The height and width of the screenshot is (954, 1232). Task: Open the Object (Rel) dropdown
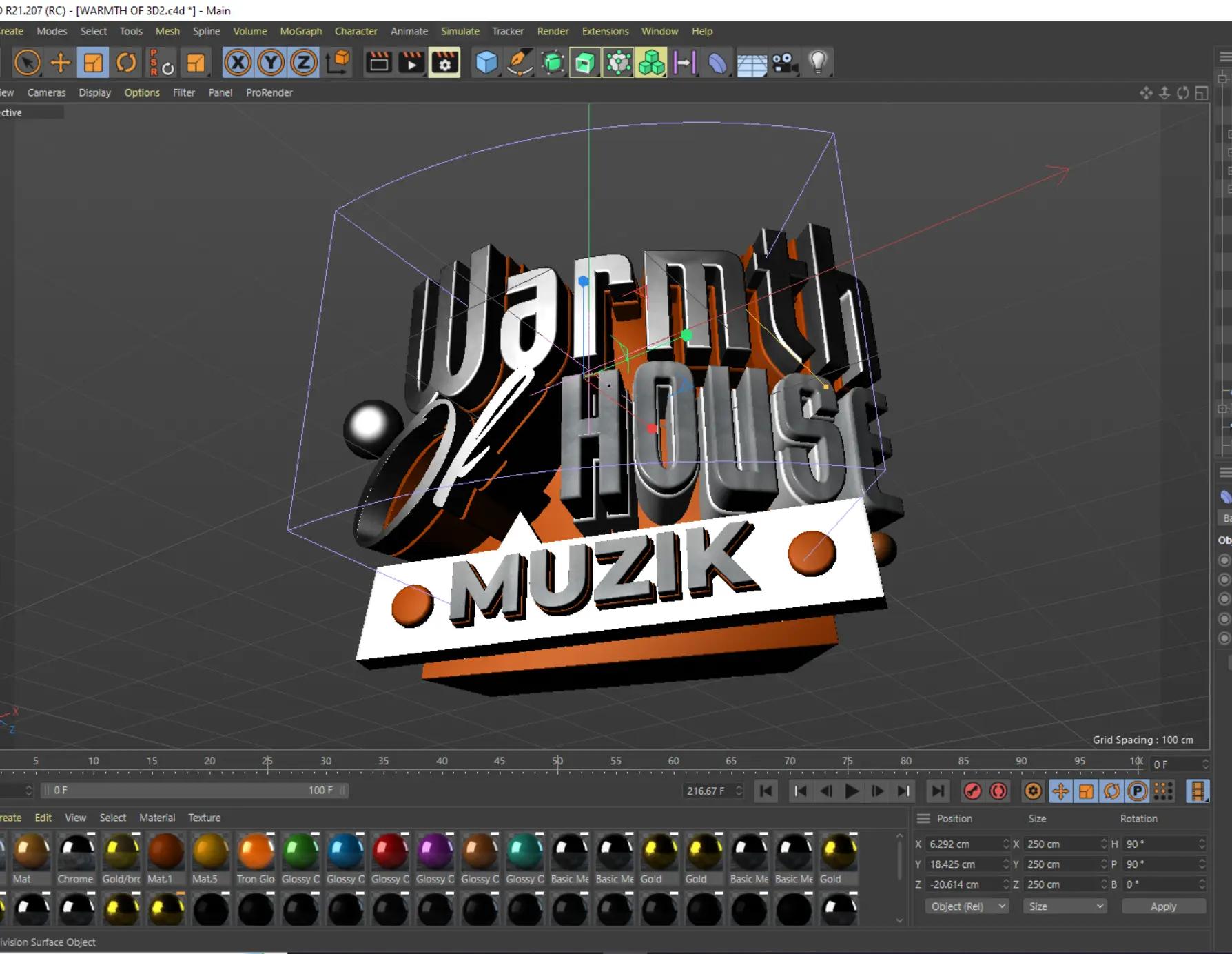(x=967, y=906)
